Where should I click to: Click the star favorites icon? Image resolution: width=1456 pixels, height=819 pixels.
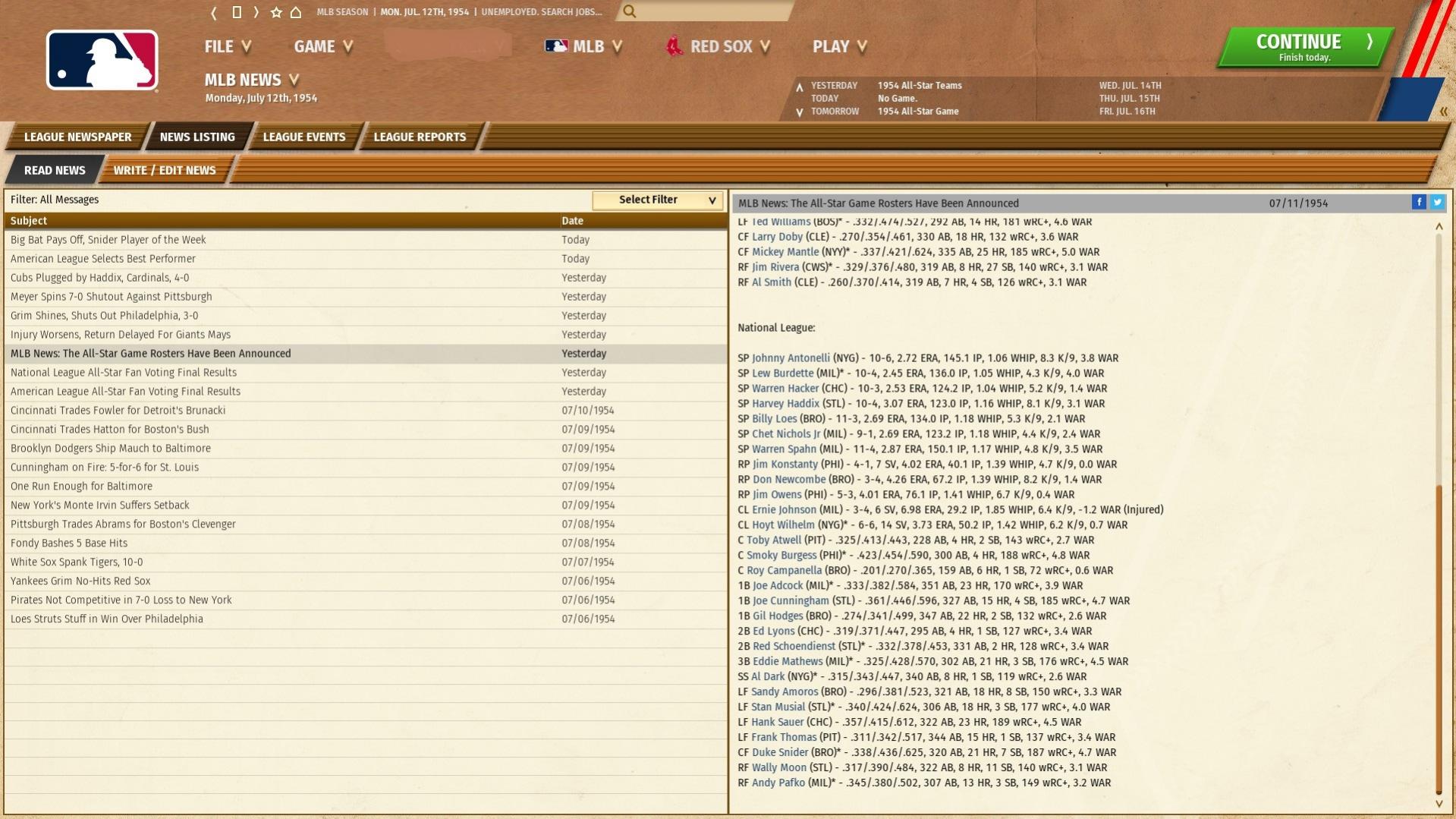point(276,12)
